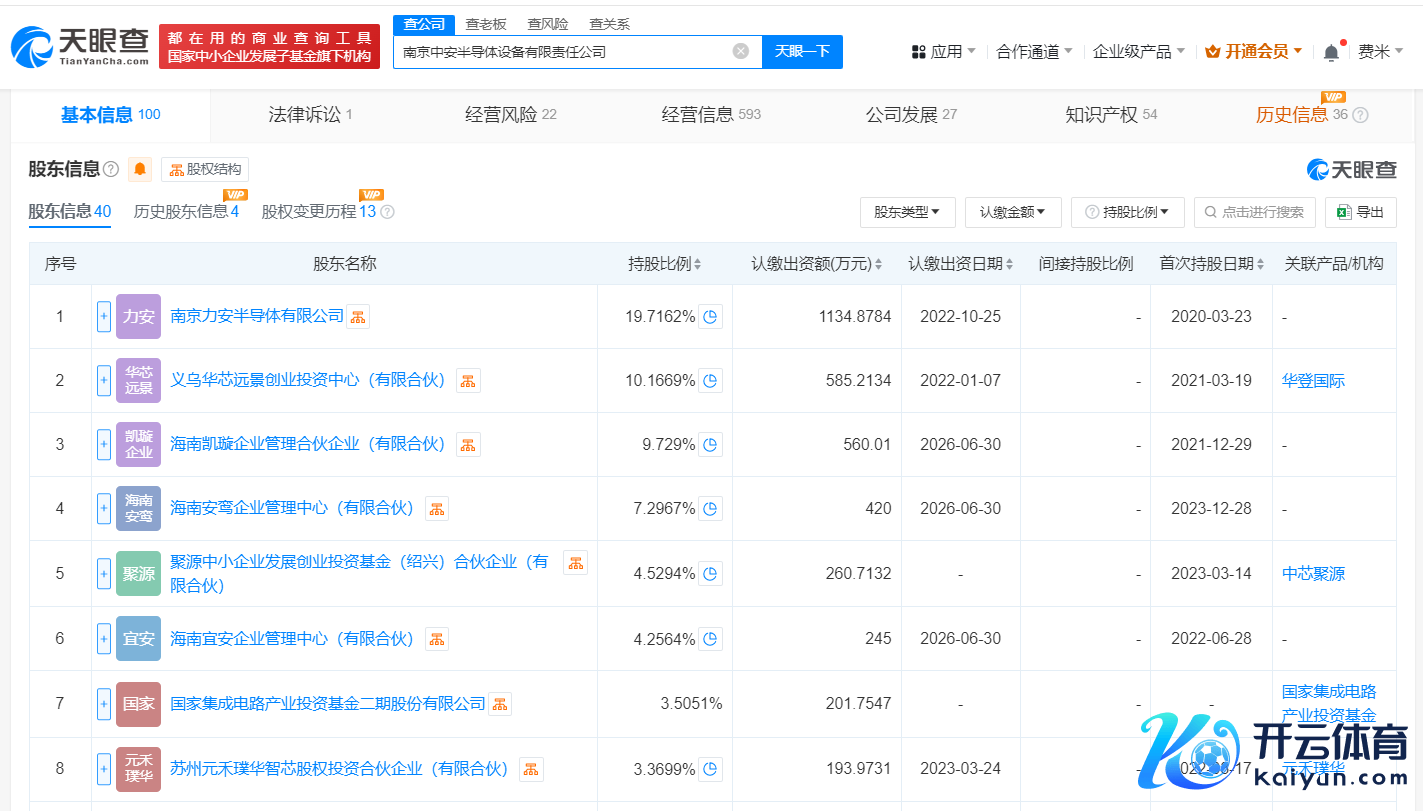Click the 天眼一下 search button
Image resolution: width=1423 pixels, height=811 pixels.
[802, 51]
